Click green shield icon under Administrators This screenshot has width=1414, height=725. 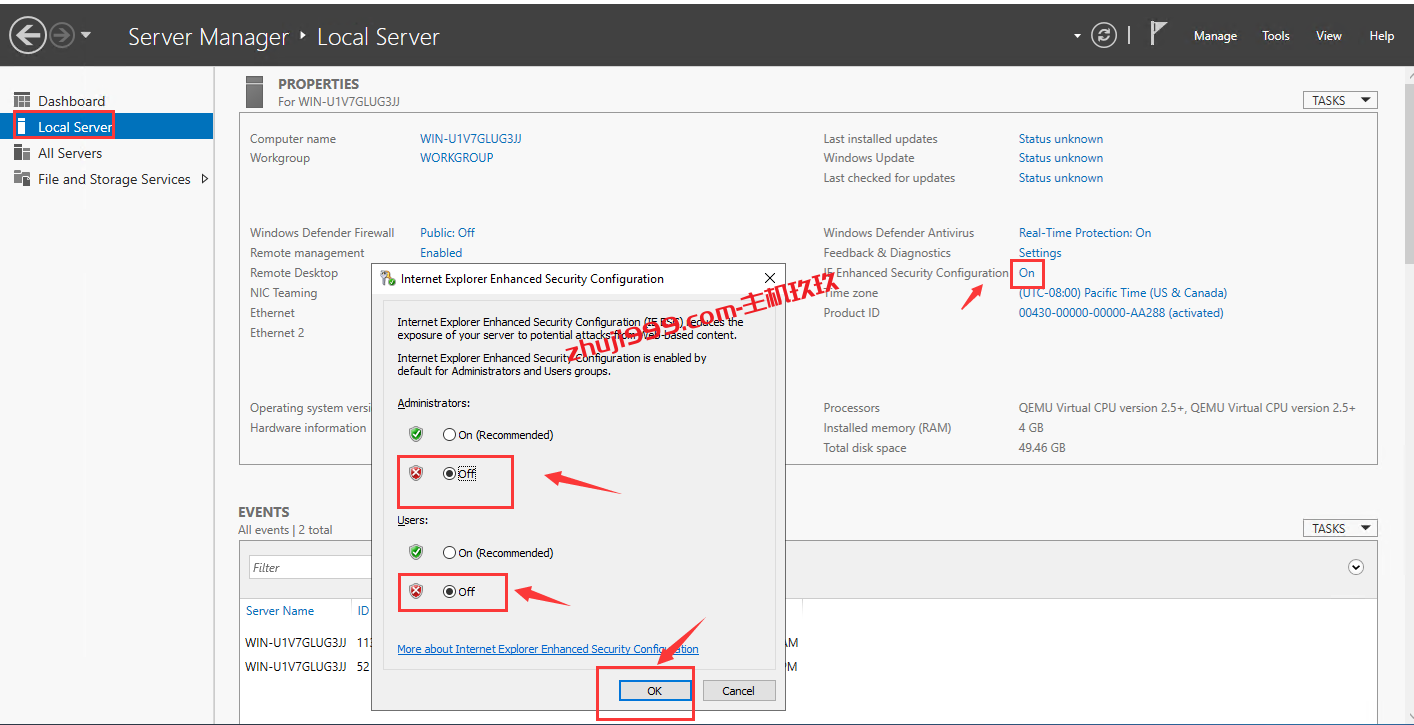coord(416,434)
